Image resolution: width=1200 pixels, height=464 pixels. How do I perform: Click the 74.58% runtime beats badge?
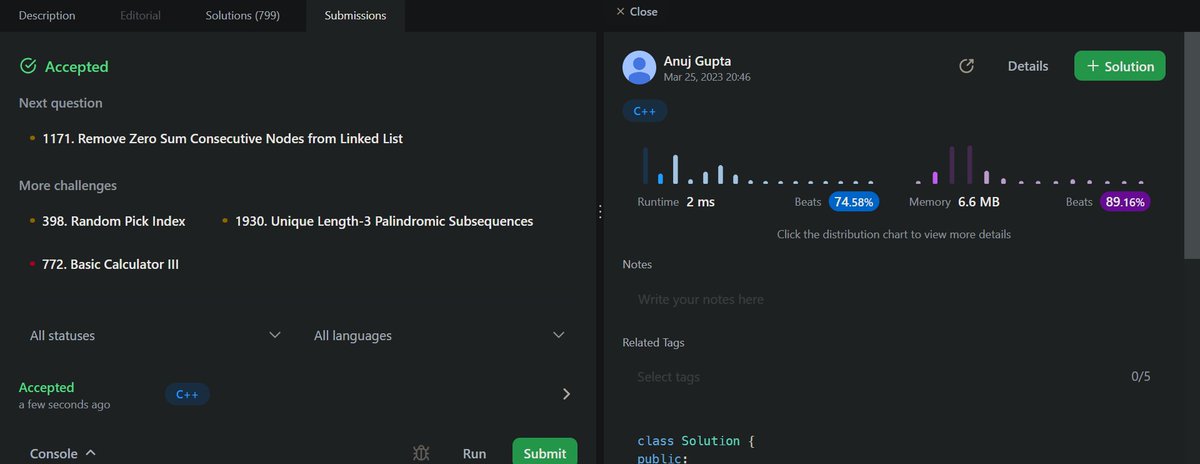[854, 202]
